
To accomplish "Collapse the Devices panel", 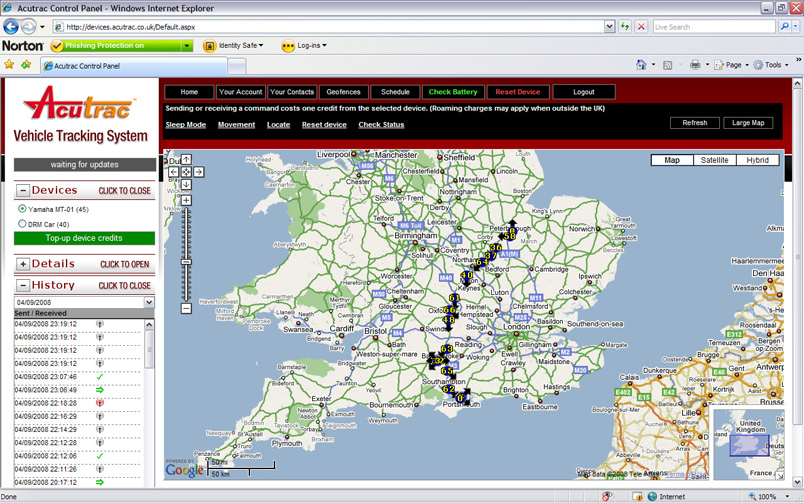I will [x=23, y=190].
